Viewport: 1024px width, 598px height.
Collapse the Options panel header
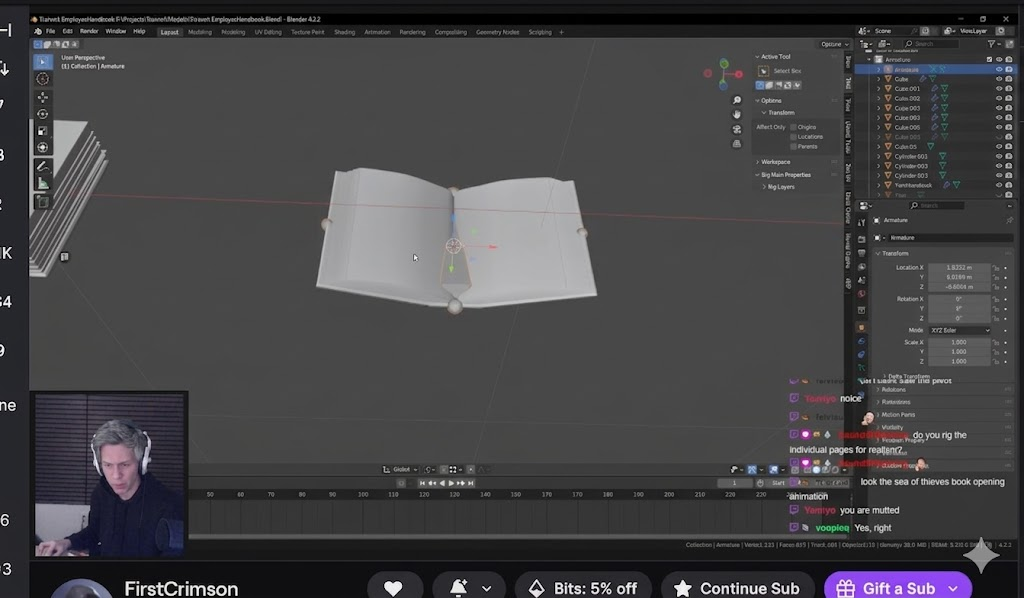(x=769, y=101)
